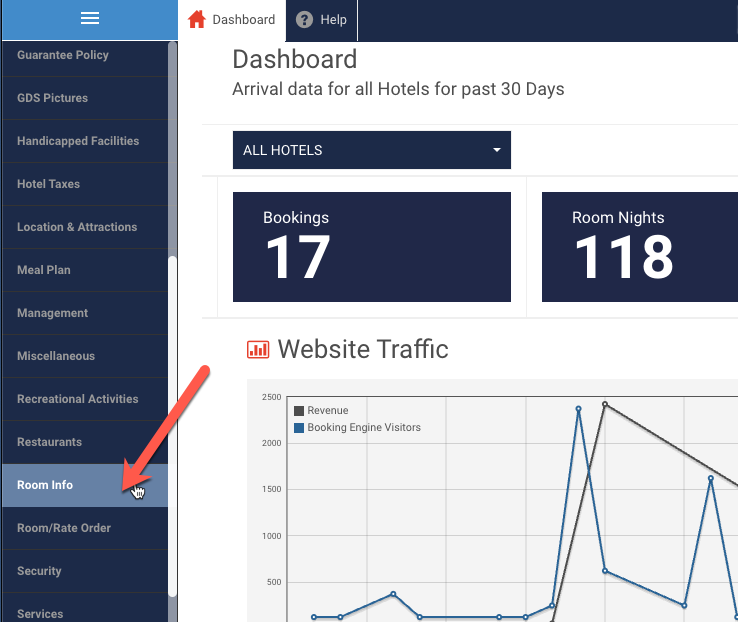The width and height of the screenshot is (738, 622).
Task: Click the Website Traffic heading
Action: click(x=363, y=349)
